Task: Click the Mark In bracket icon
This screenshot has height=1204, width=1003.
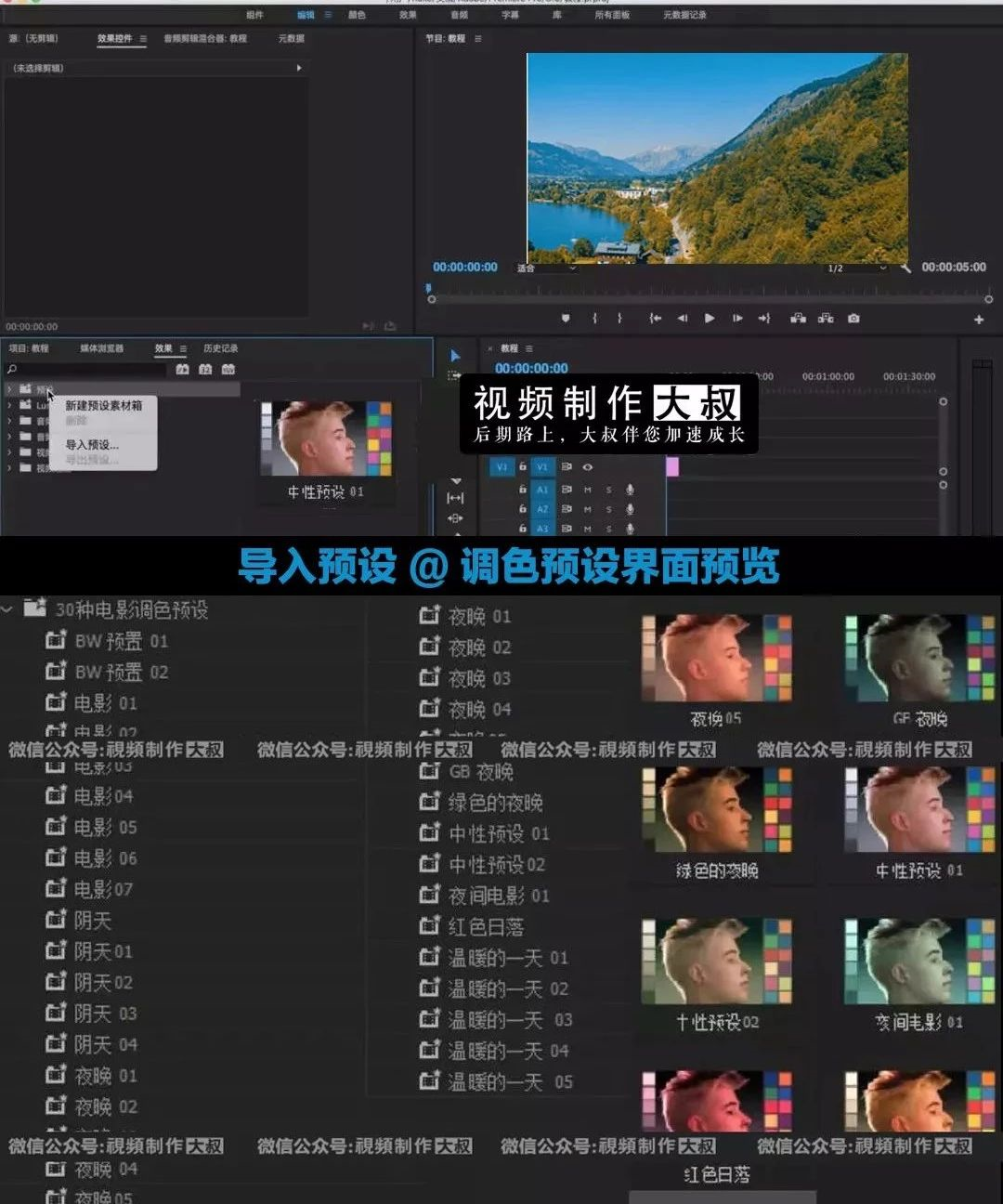Action: pyautogui.click(x=594, y=318)
